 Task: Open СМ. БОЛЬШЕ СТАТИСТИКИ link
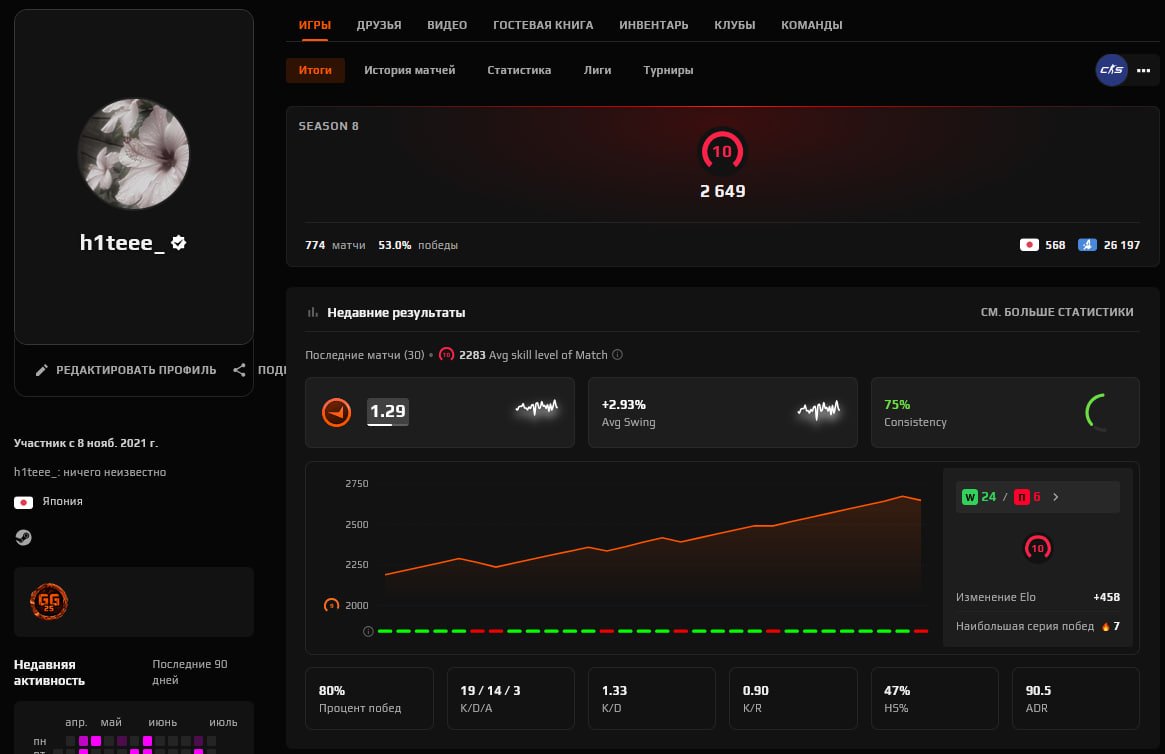pos(1057,312)
